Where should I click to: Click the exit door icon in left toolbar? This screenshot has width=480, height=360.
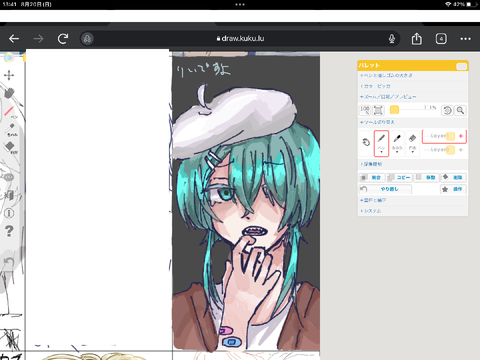[9, 195]
